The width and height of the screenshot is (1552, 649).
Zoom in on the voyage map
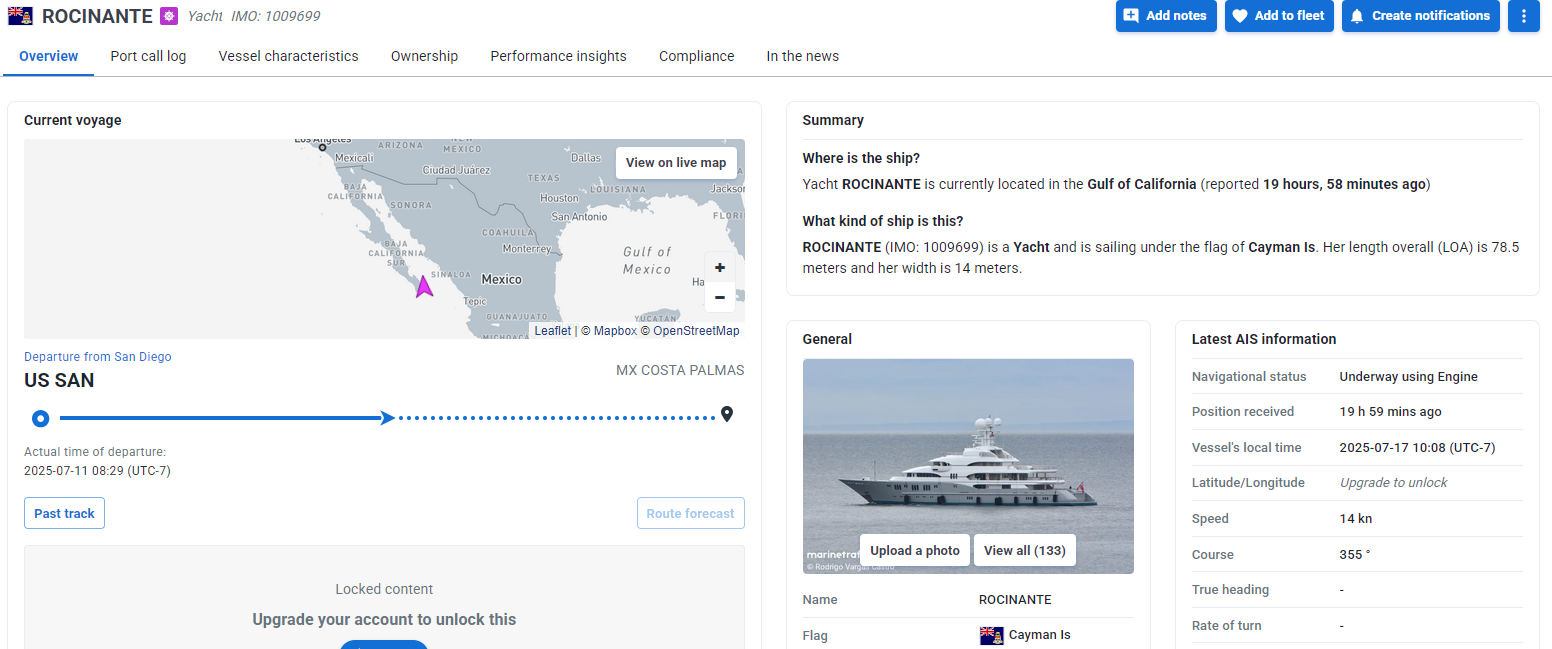[720, 268]
